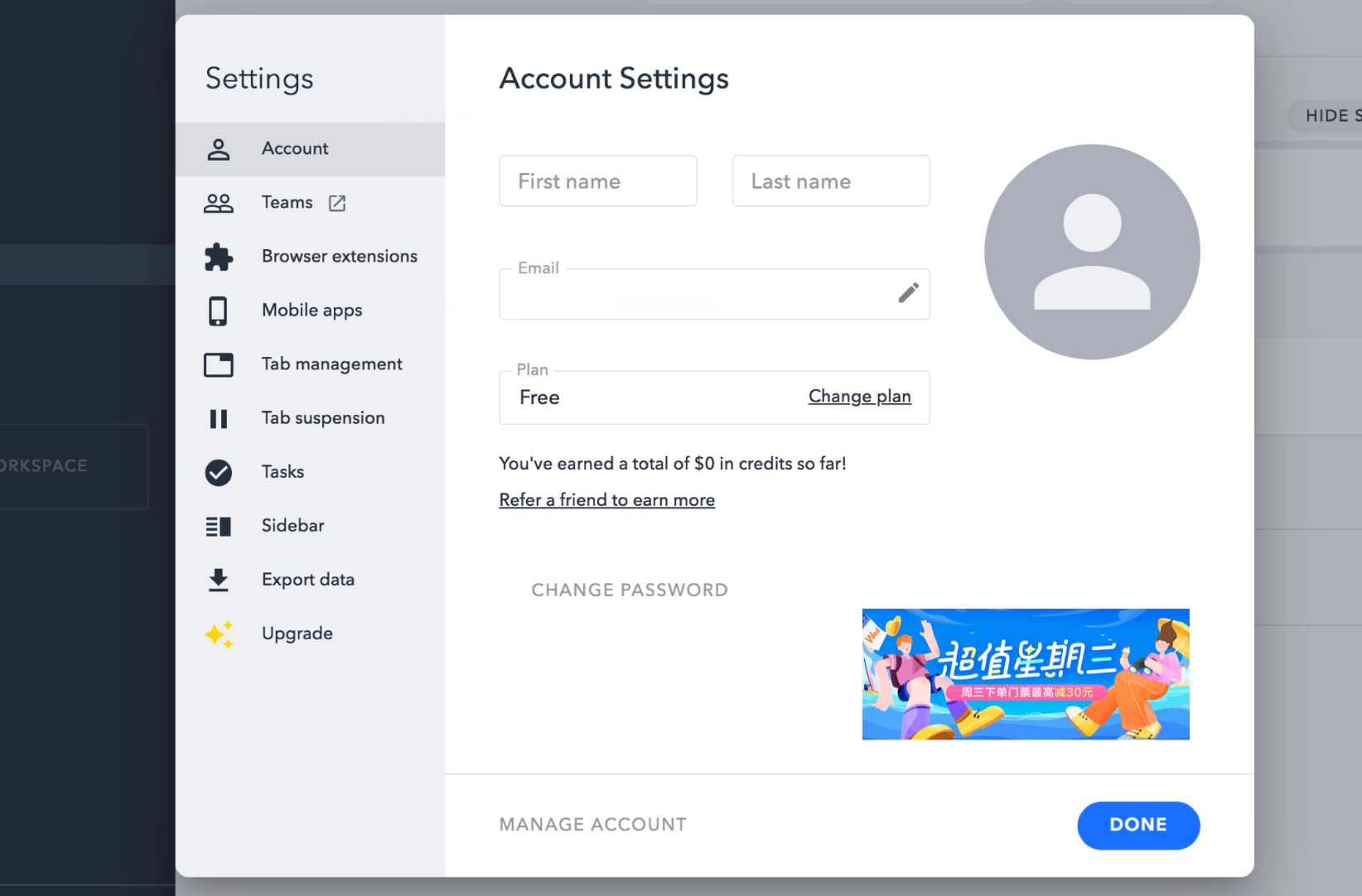The image size is (1362, 896).
Task: Focus the Last name input field
Action: coord(830,181)
